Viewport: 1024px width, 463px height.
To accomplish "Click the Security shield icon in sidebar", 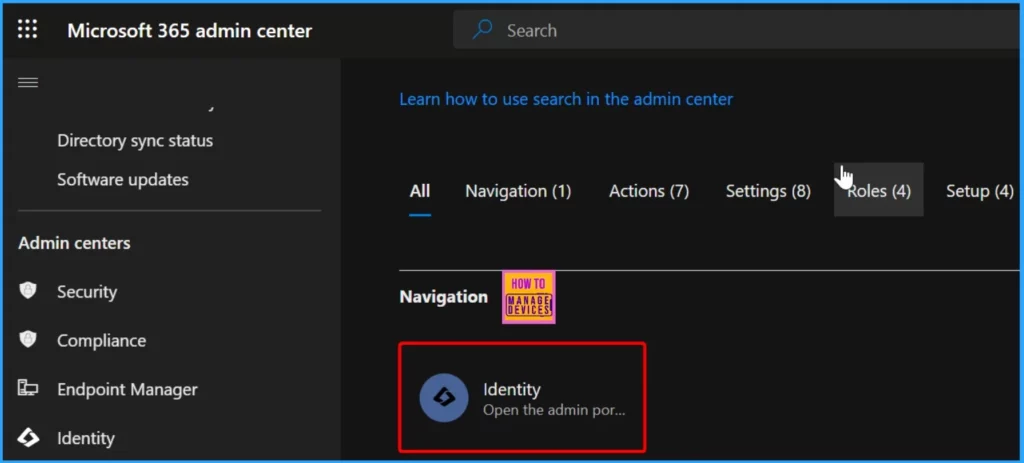I will pos(27,291).
